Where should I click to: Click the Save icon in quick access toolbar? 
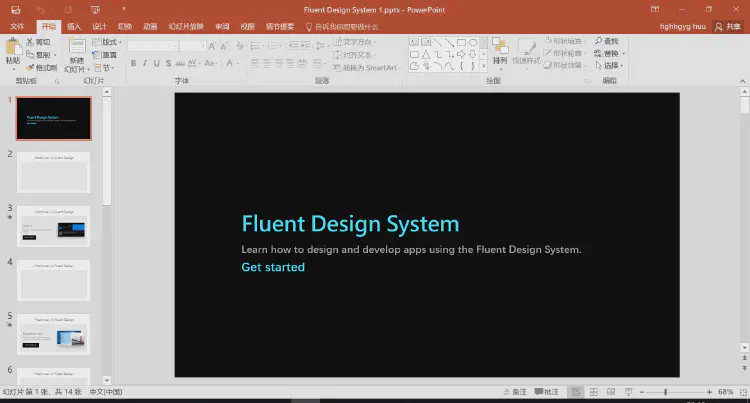[x=15, y=8]
